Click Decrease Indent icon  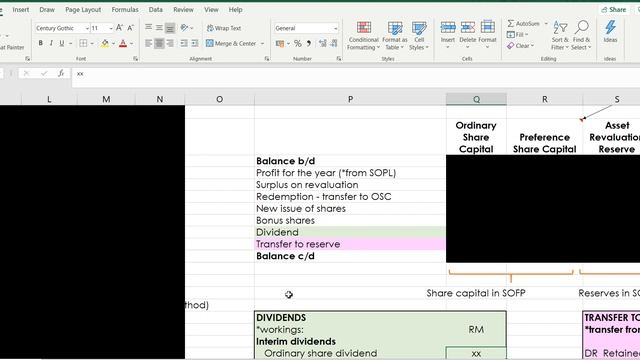point(184,43)
